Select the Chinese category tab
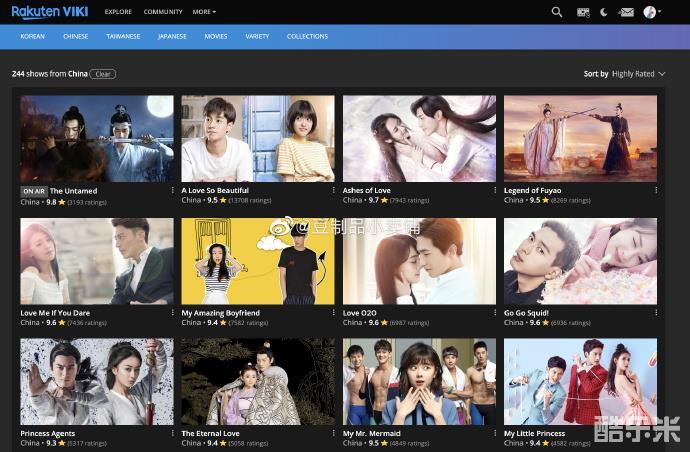 click(x=76, y=37)
